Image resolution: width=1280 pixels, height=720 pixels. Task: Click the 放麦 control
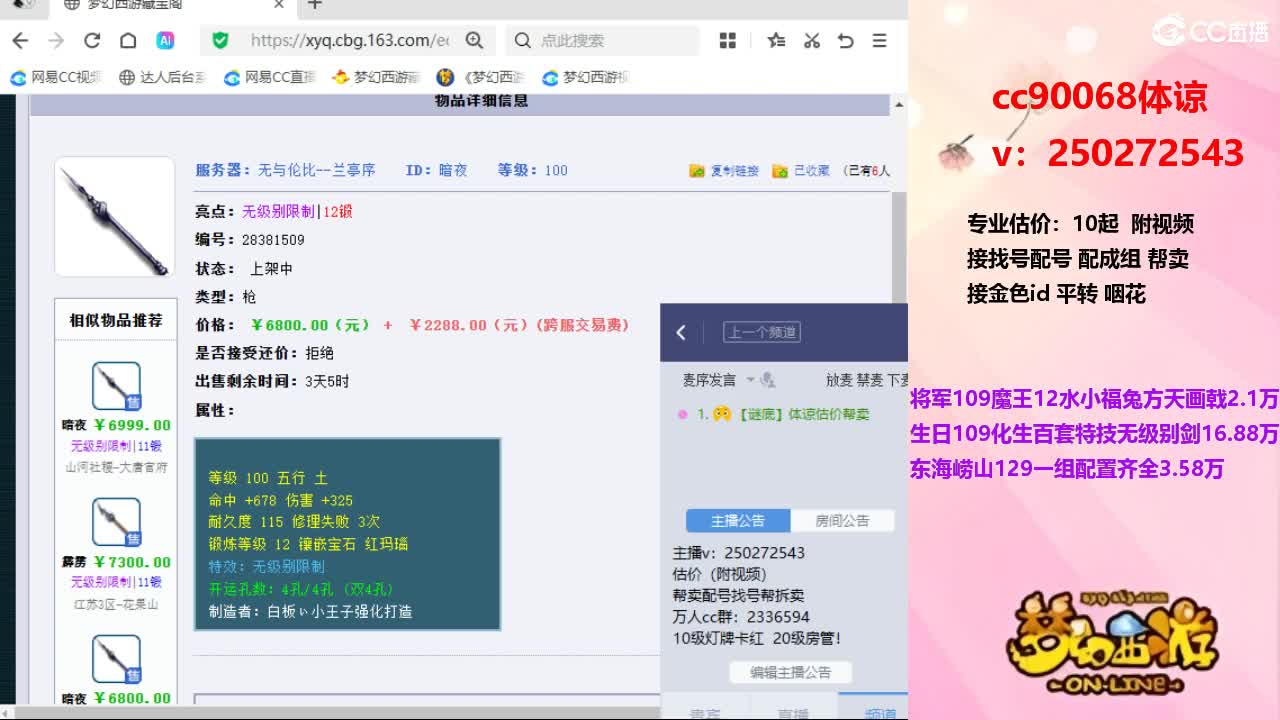839,380
